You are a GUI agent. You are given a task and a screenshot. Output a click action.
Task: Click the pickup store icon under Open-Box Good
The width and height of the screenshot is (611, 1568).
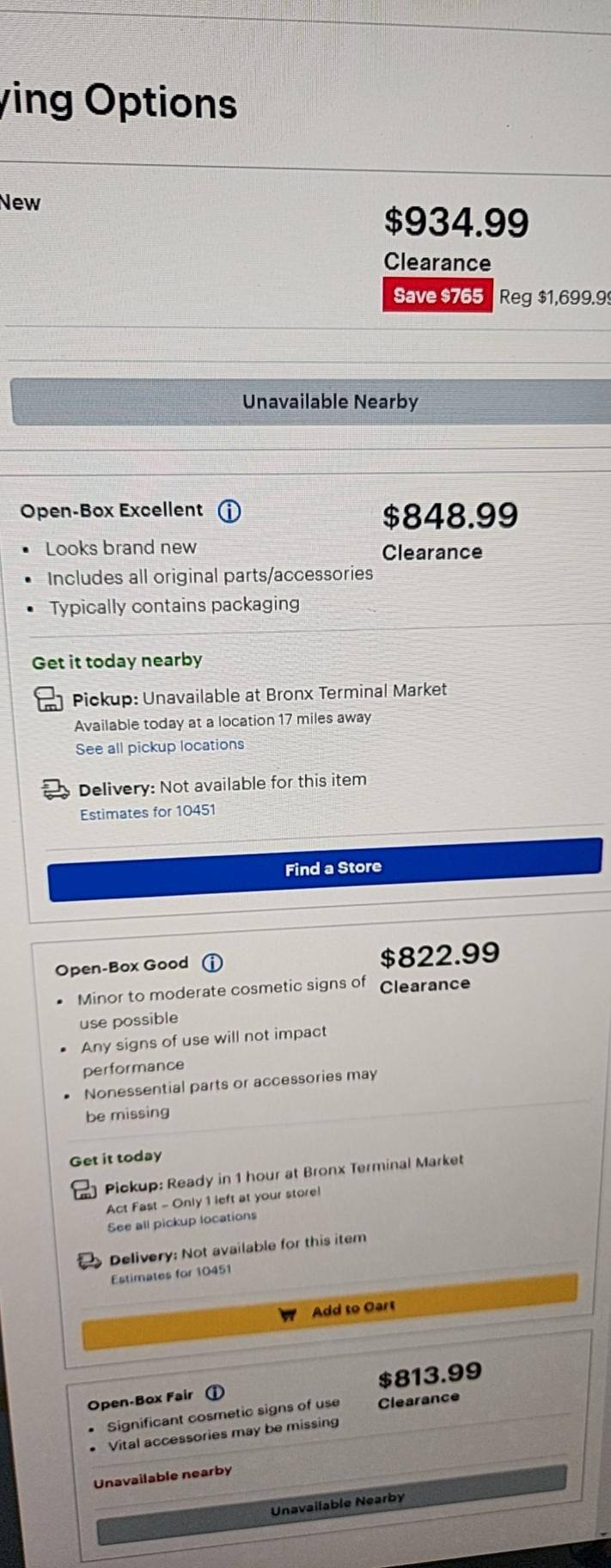point(83,1190)
